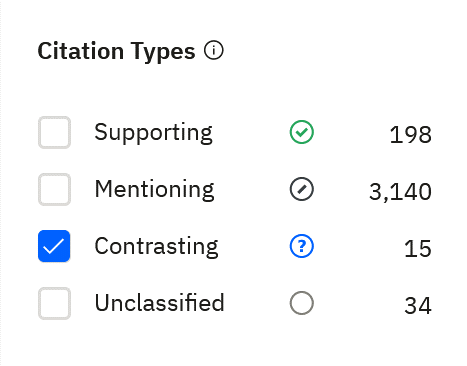Uncheck the Contrasting citation checkbox
This screenshot has width=467, height=366.
pyautogui.click(x=54, y=246)
